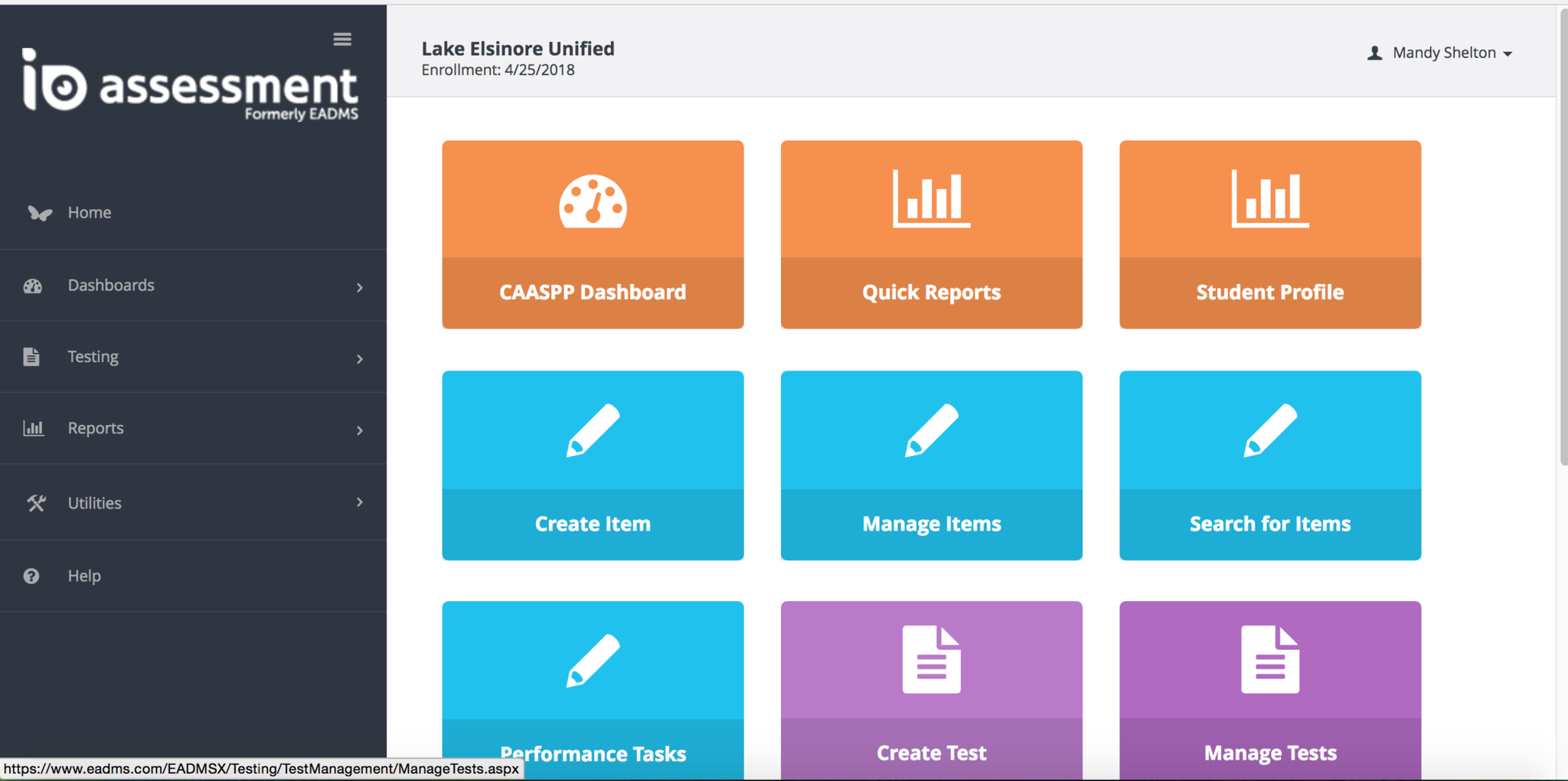The width and height of the screenshot is (1568, 781).
Task: Open Student Profile chart icon tile
Action: point(1269,199)
